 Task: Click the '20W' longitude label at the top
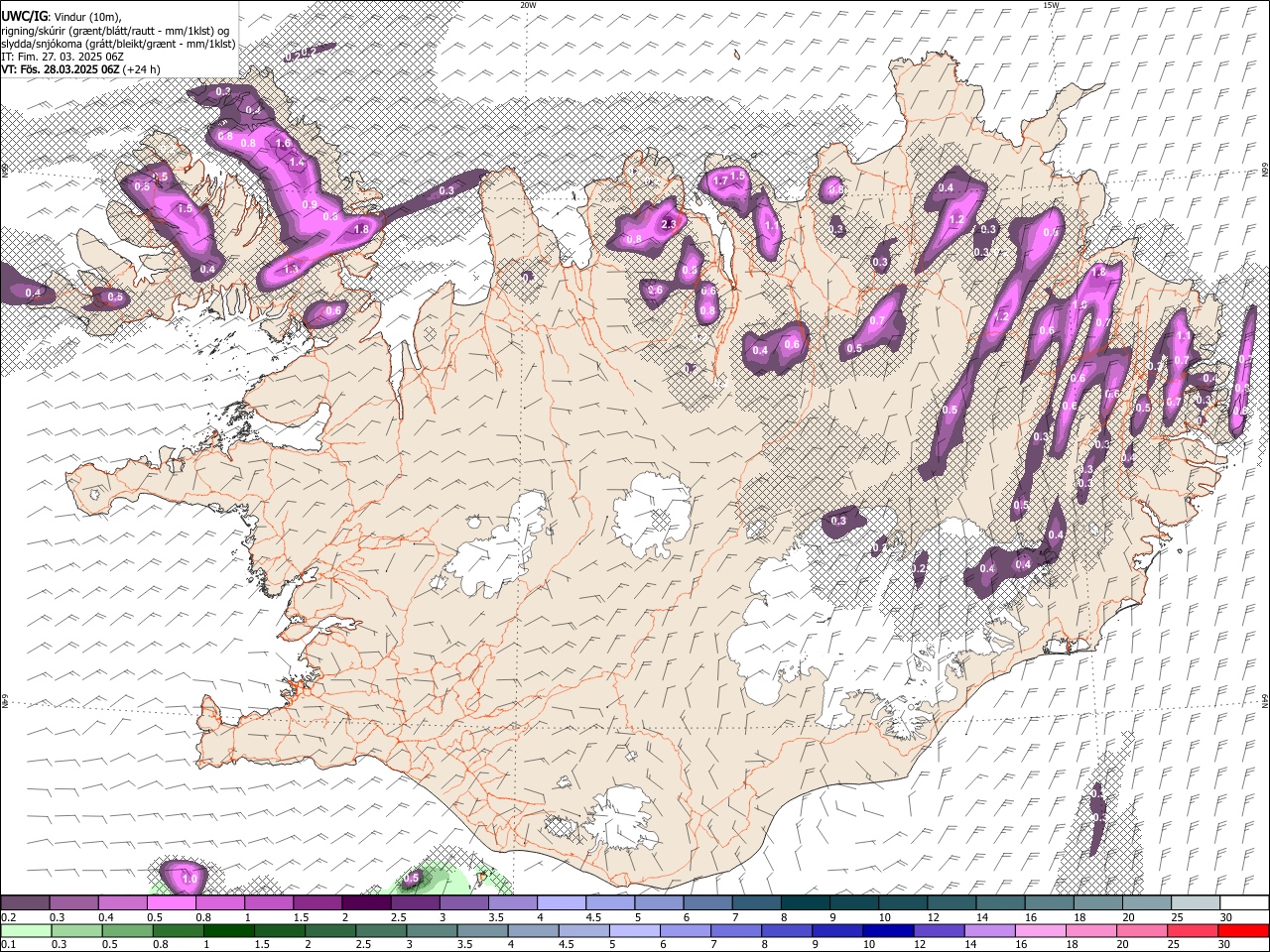(x=528, y=5)
